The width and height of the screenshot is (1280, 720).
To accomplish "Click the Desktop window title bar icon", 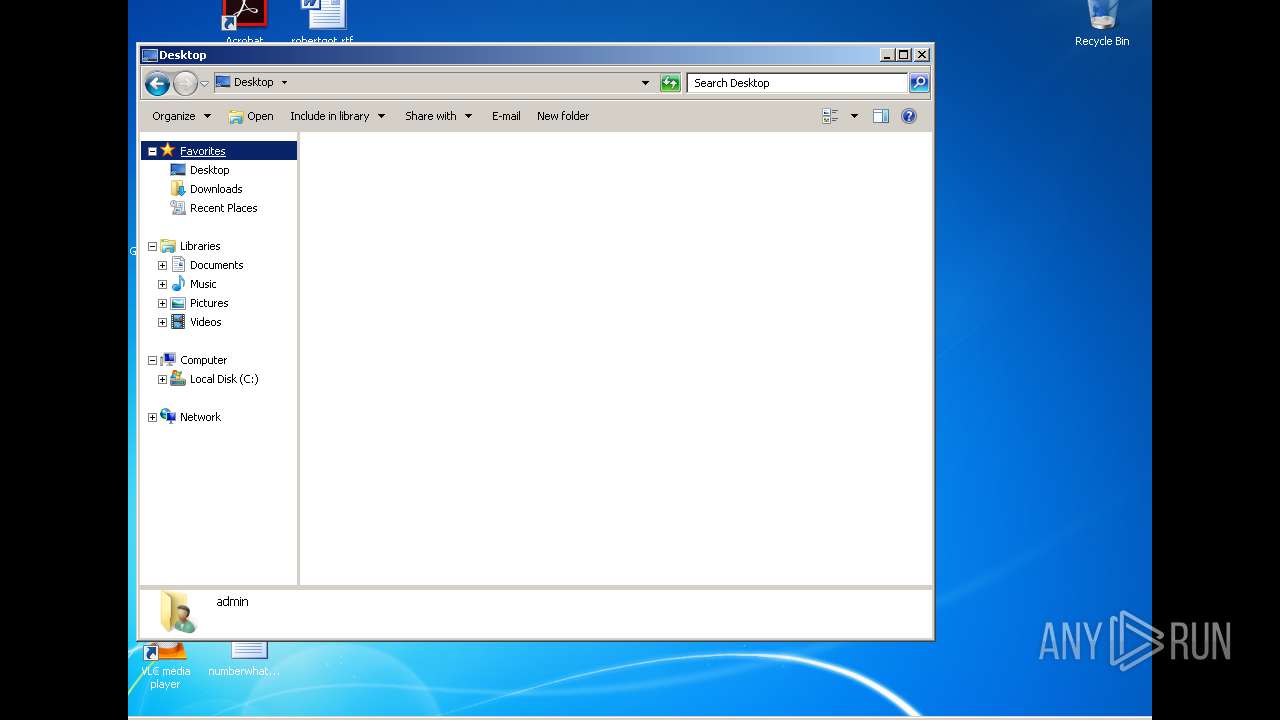I will (150, 55).
